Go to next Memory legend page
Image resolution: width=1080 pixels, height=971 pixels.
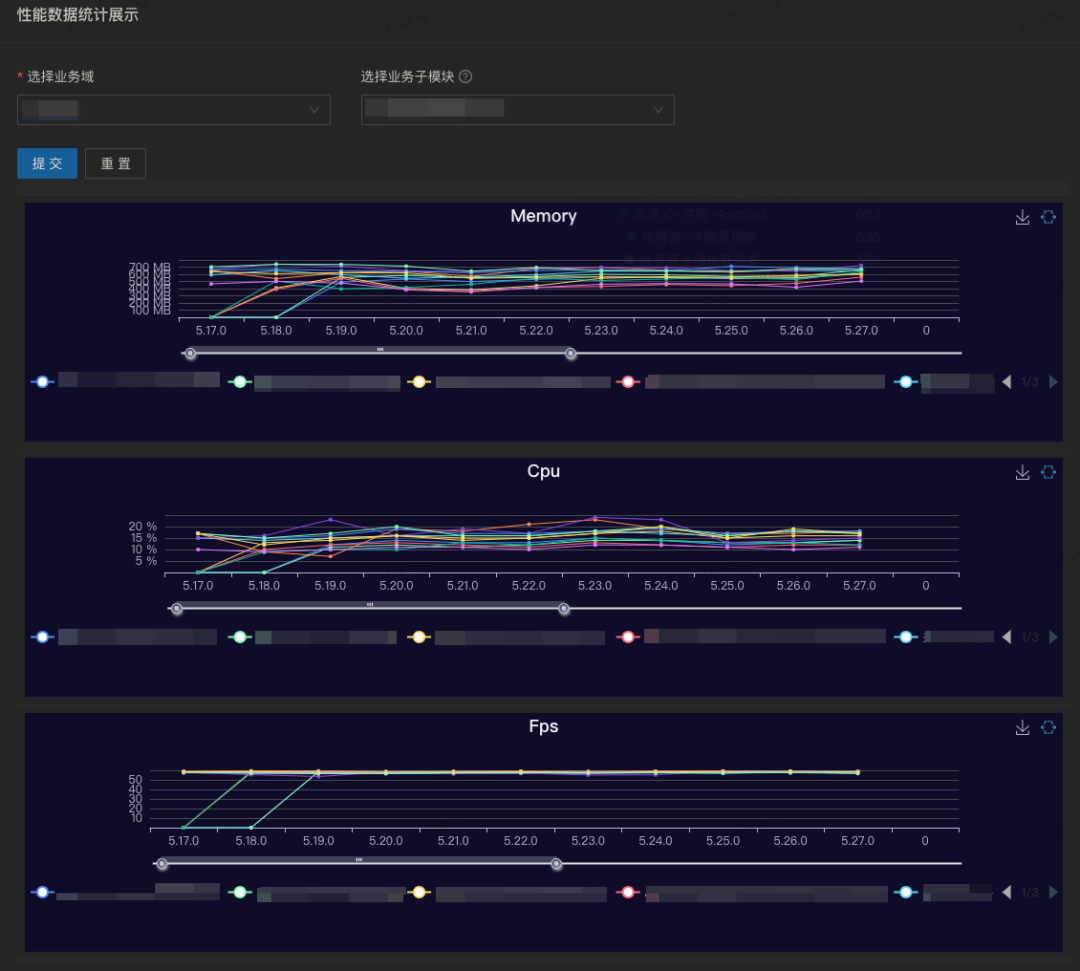pos(1053,382)
